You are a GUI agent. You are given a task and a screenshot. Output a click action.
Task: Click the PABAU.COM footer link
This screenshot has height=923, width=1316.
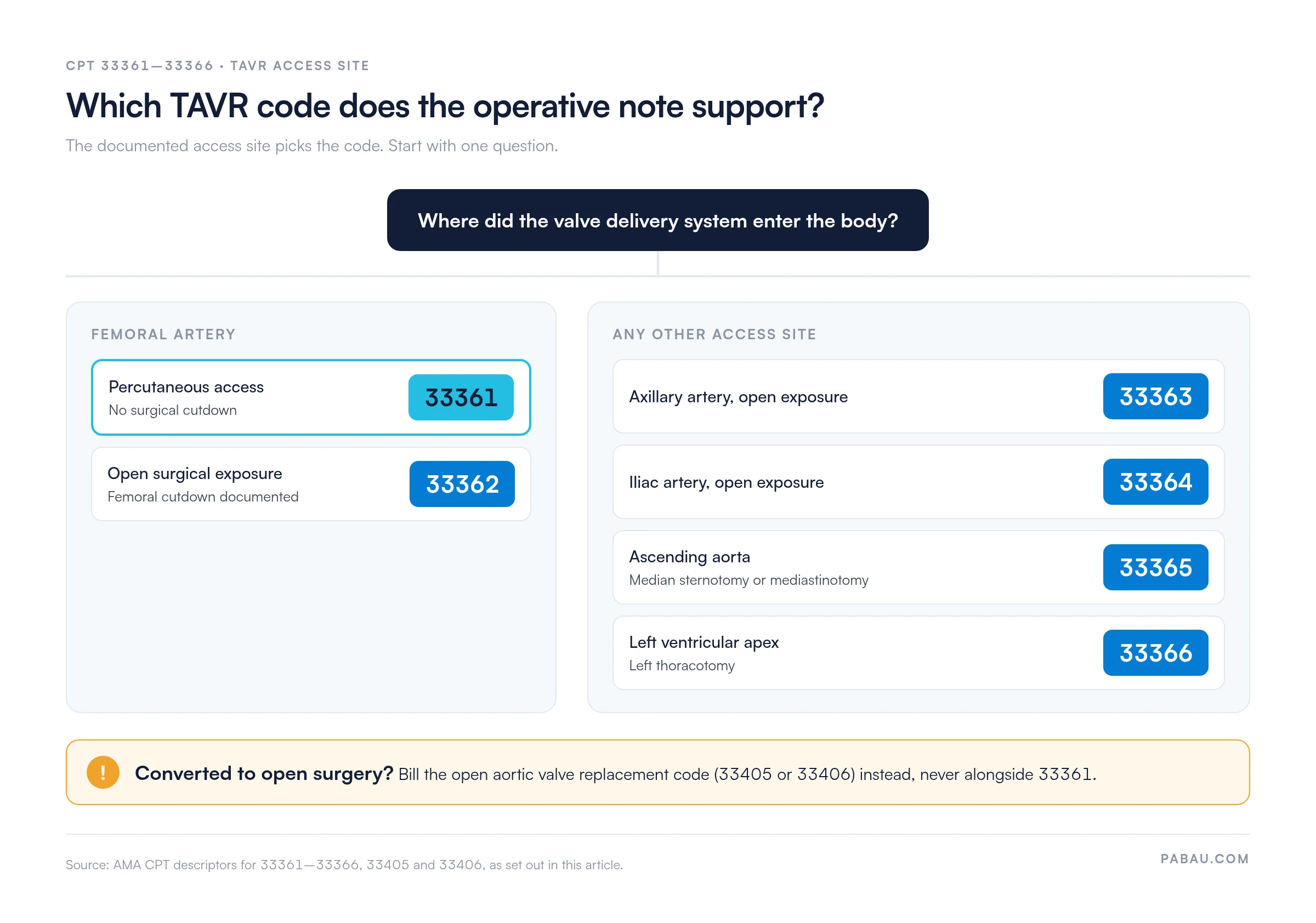(x=1204, y=858)
